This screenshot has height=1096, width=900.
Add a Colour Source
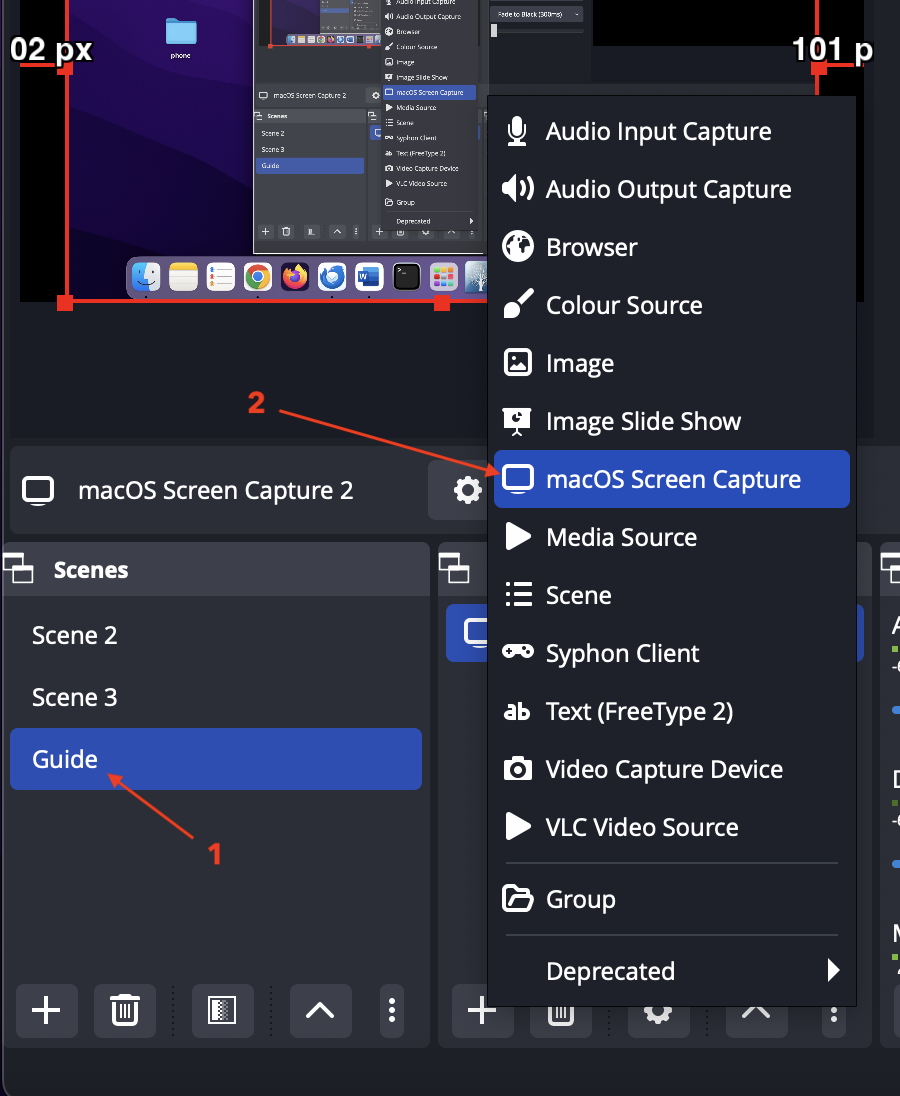click(x=672, y=305)
